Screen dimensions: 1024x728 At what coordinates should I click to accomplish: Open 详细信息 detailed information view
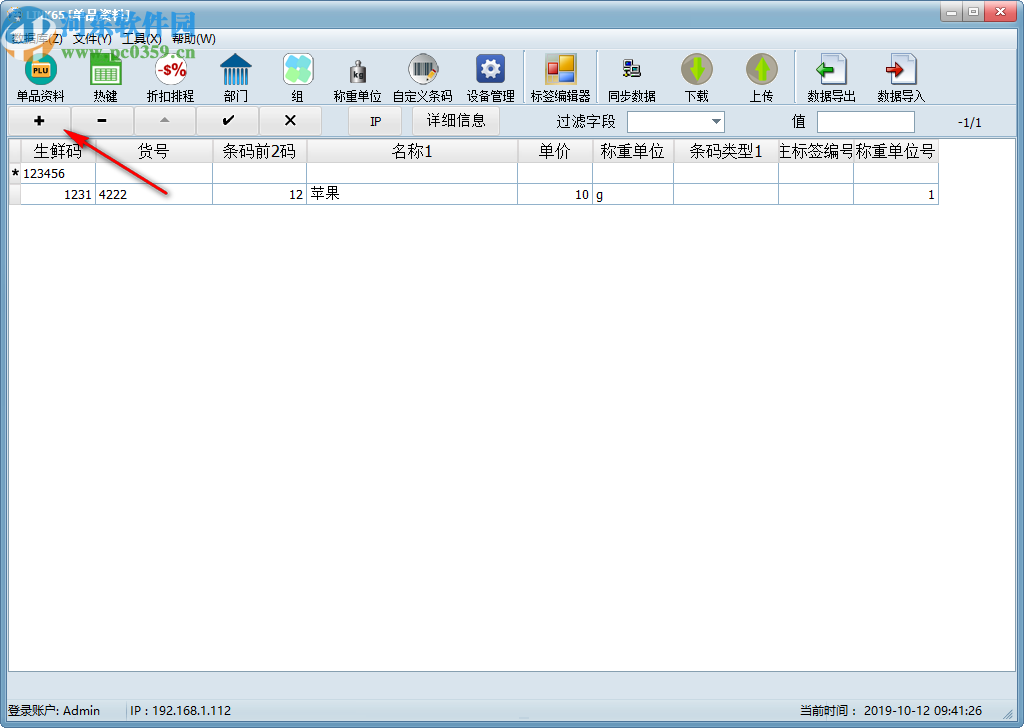[x=457, y=120]
